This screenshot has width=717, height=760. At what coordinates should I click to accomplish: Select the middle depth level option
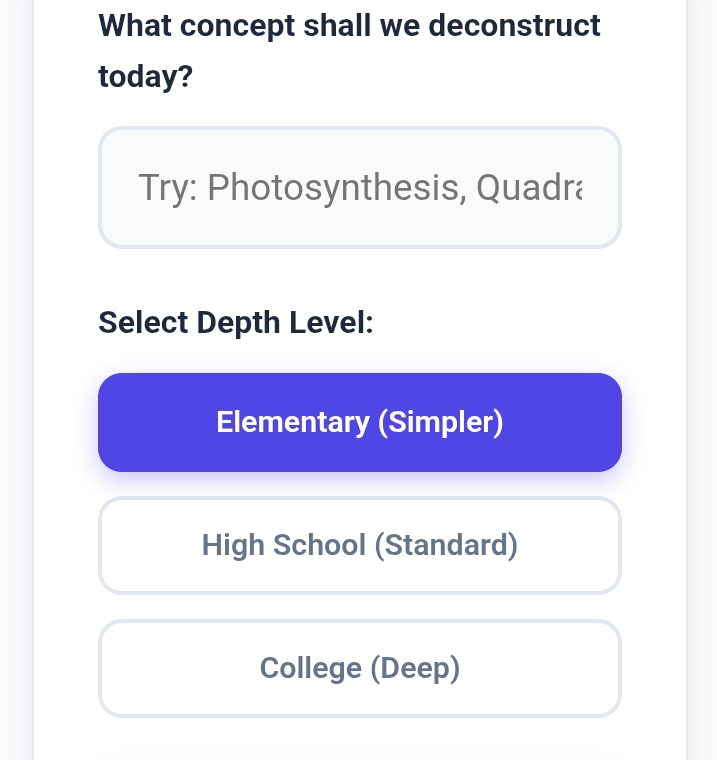pos(360,545)
